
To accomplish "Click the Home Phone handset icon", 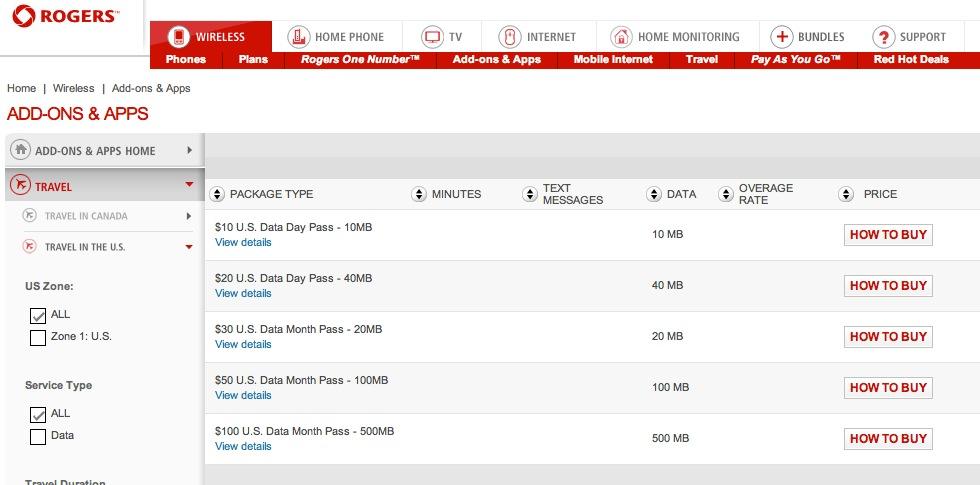I will pyautogui.click(x=299, y=37).
